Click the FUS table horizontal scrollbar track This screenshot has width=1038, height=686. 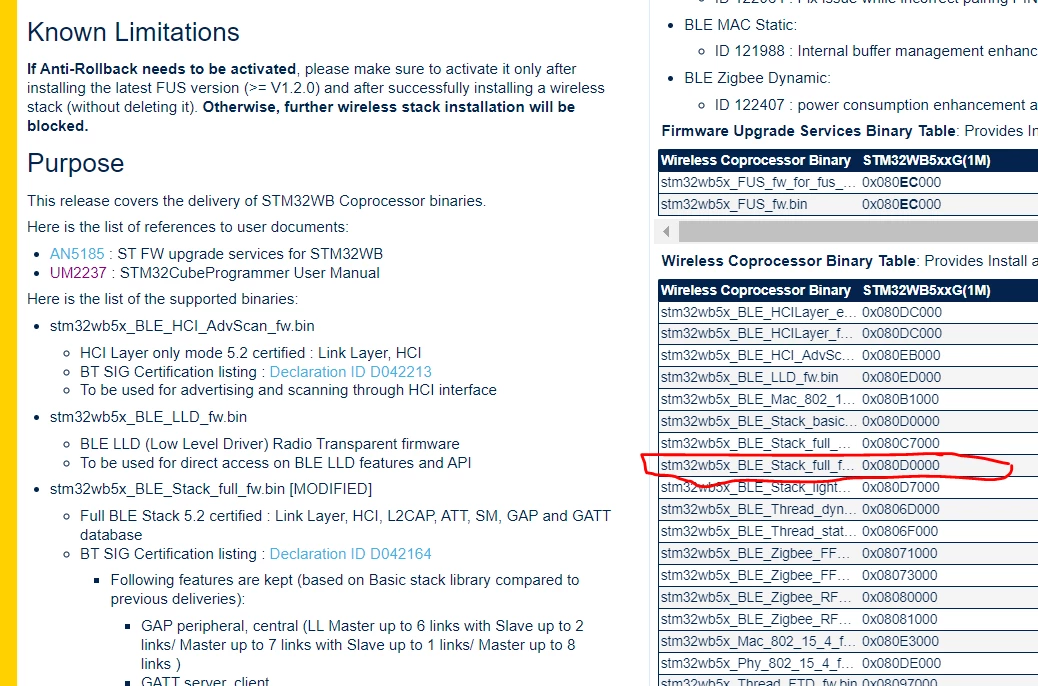(858, 231)
